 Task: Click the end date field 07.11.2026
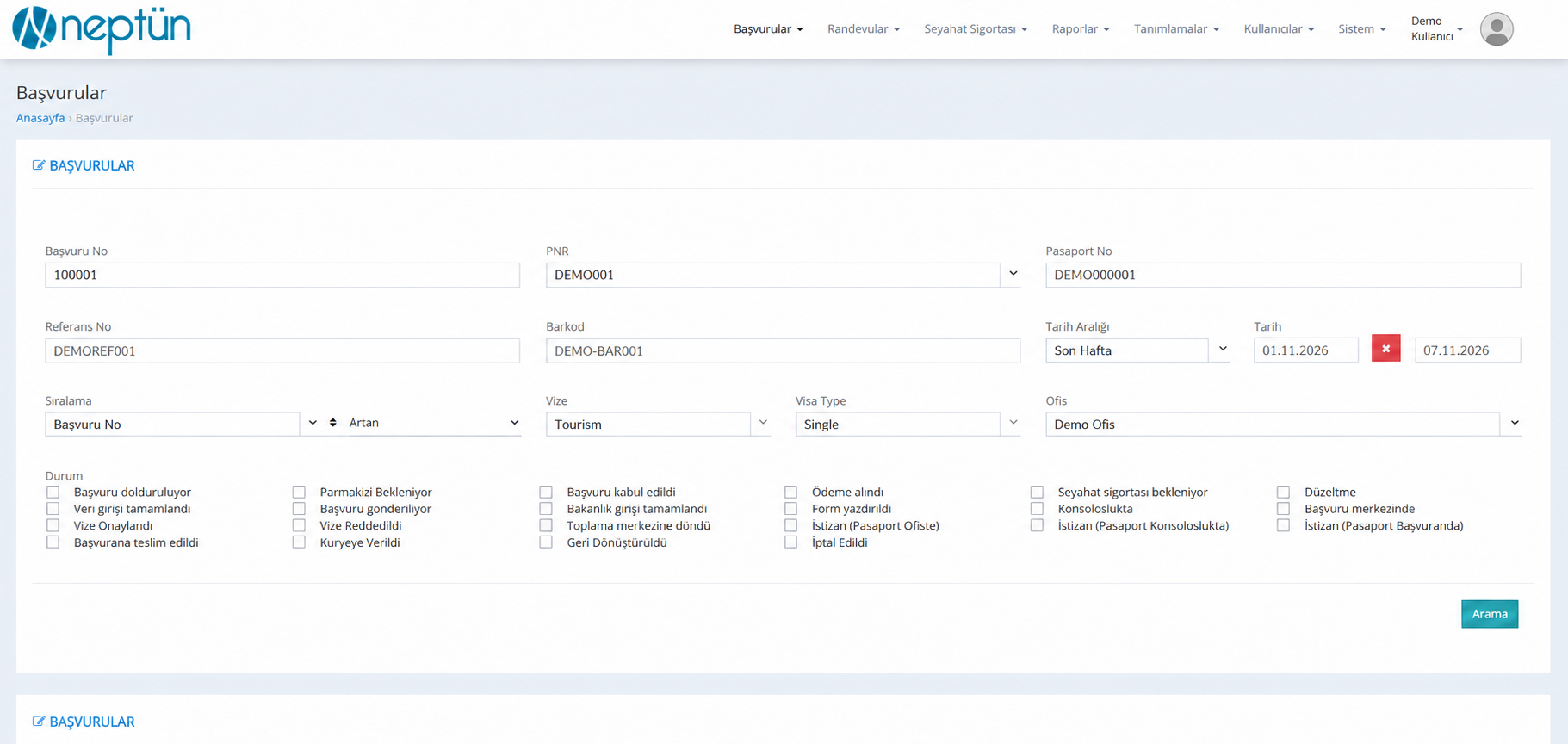point(1468,350)
